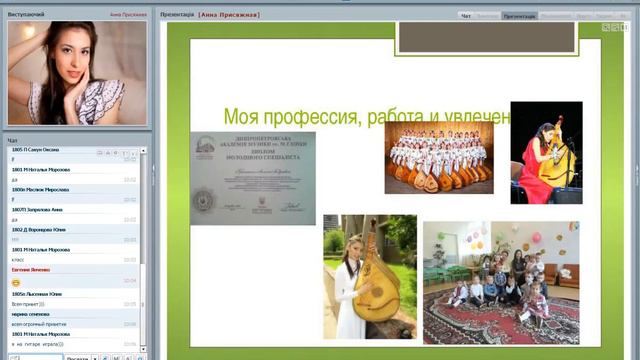Click the third icon in the chat toolbar
640x360 pixels.
click(116, 153)
